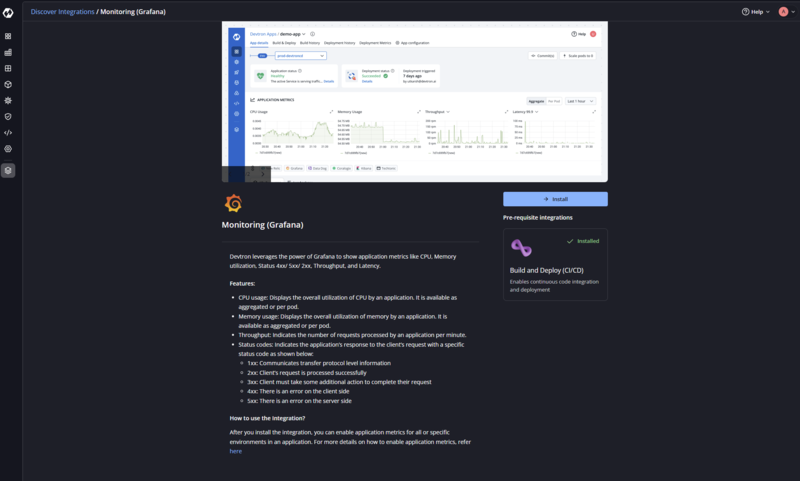Click the 'Devtron leverages the power of Grafana' paragraph
800x481 pixels.
pyautogui.click(x=343, y=261)
